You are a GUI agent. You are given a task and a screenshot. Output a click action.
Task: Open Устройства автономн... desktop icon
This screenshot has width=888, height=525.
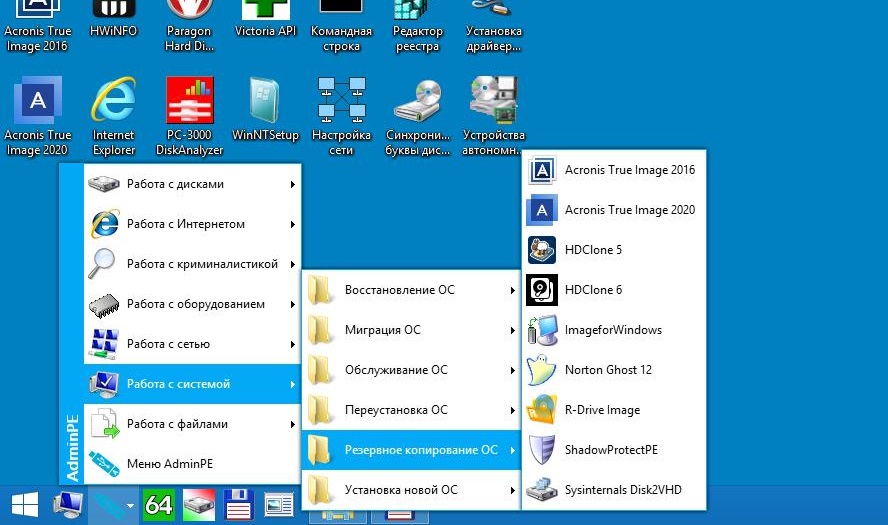coord(494,116)
